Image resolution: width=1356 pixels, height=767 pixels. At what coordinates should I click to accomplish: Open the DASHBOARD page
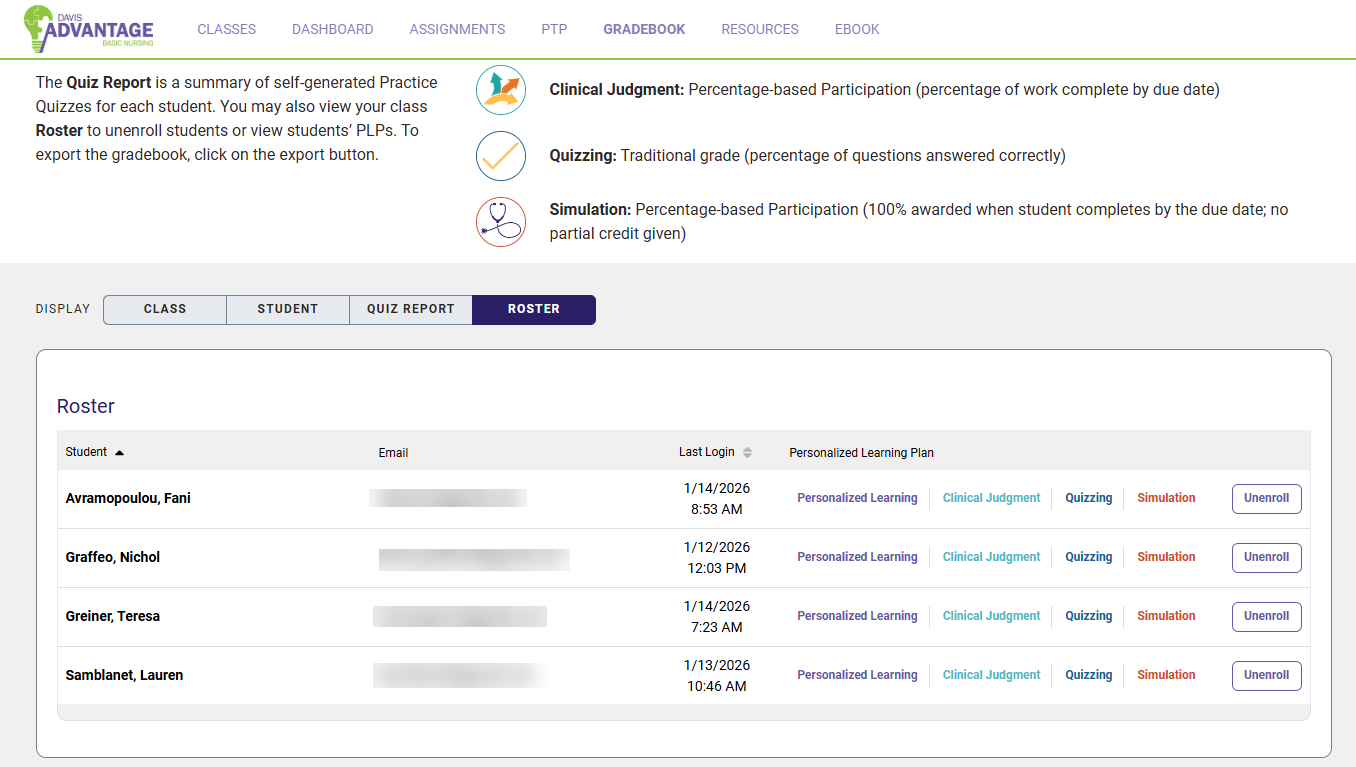pos(332,29)
